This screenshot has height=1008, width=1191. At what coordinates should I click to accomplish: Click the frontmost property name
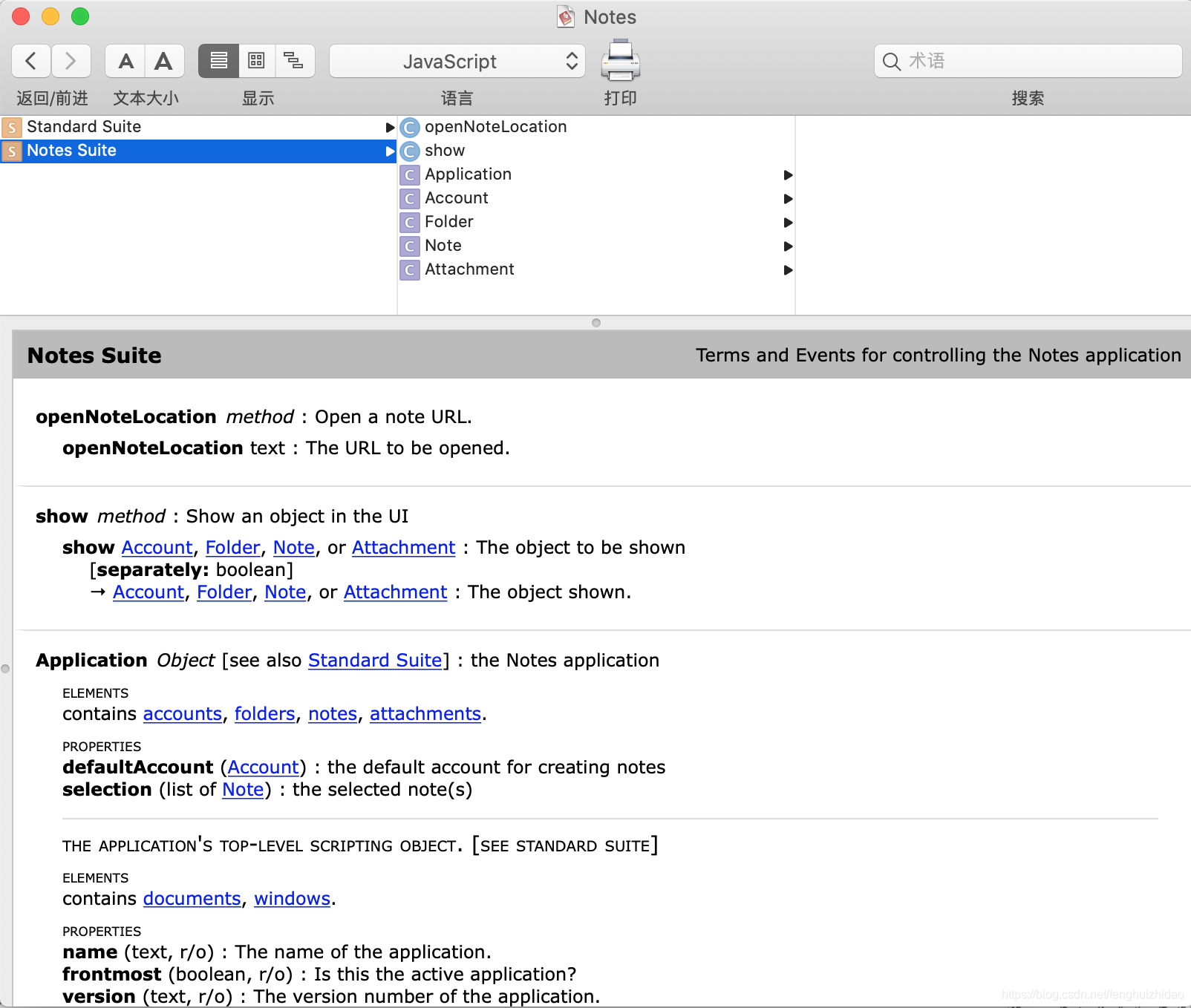112,975
